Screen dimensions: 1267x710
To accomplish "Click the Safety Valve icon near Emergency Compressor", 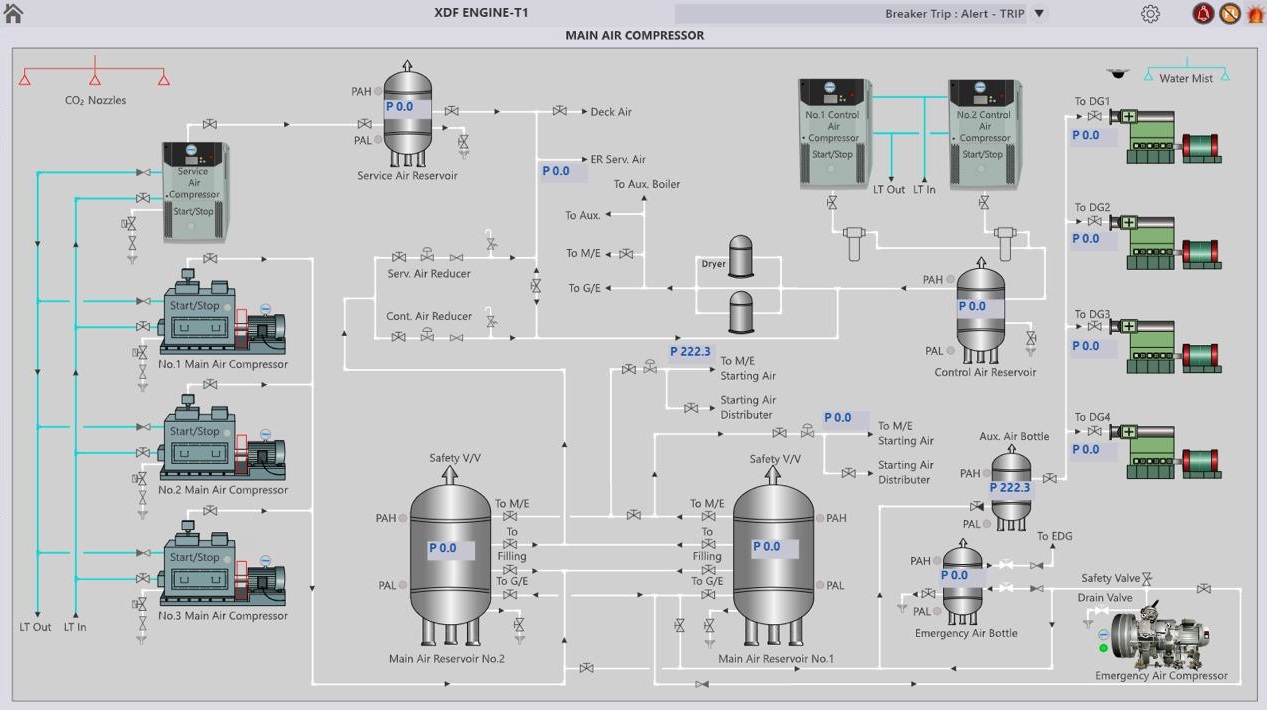I will 1147,579.
